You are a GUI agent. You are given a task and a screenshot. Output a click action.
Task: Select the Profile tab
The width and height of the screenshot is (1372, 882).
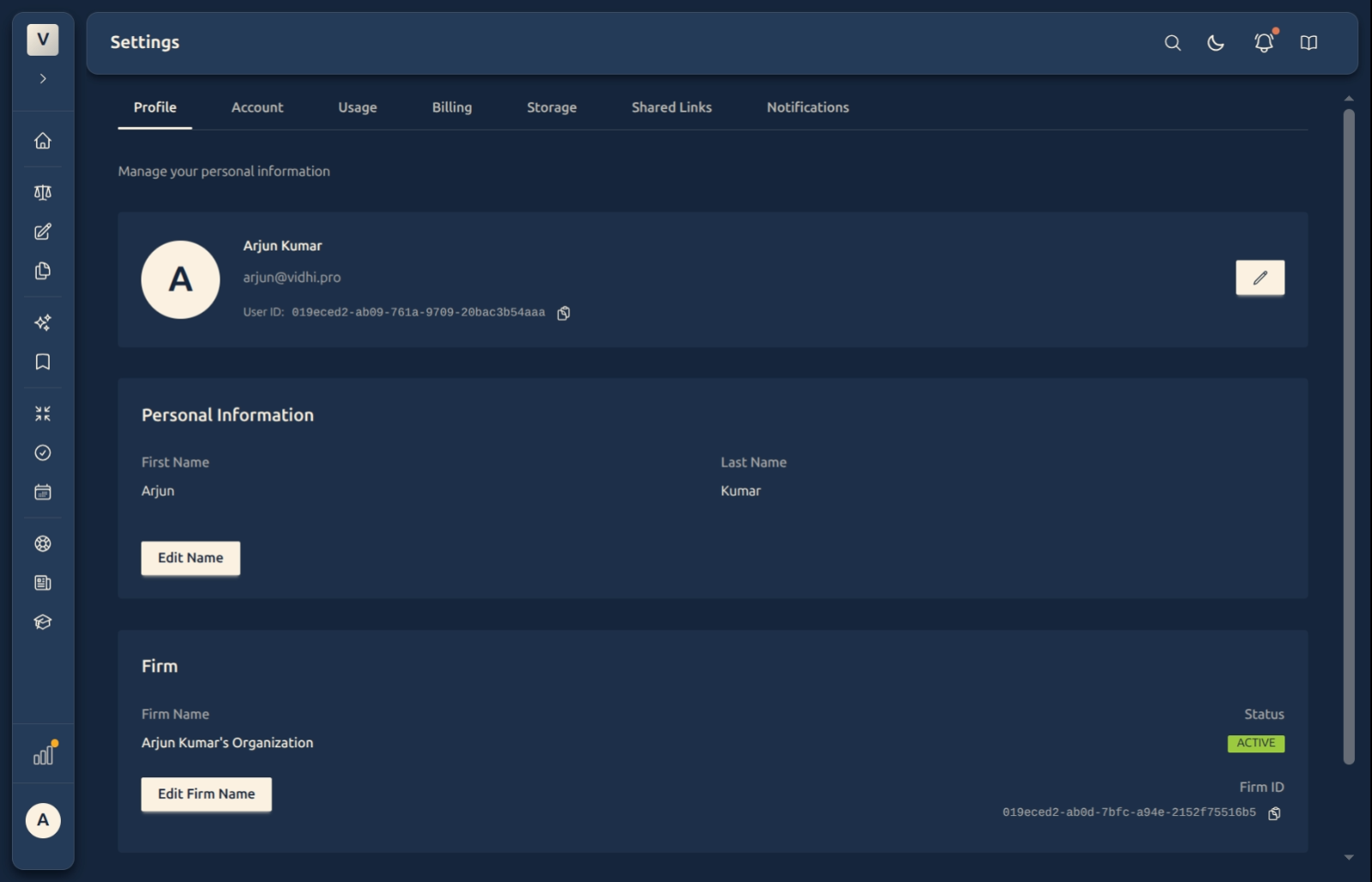[155, 107]
